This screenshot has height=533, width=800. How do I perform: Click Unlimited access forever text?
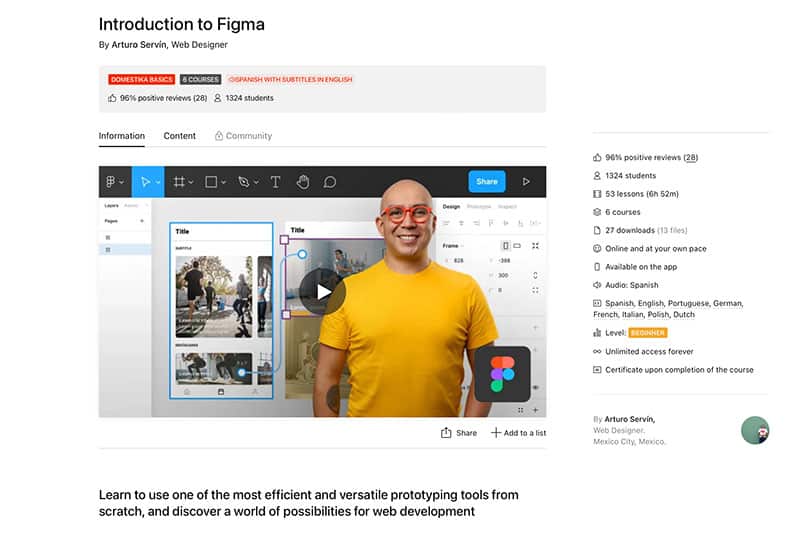(x=649, y=351)
